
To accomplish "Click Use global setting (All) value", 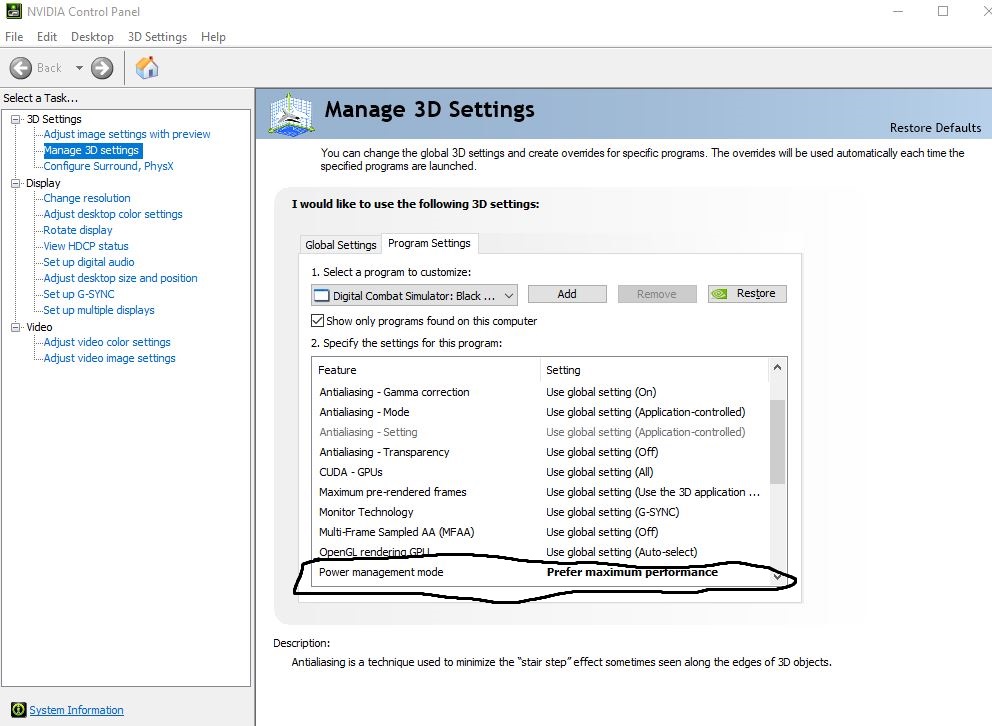I will (600, 472).
